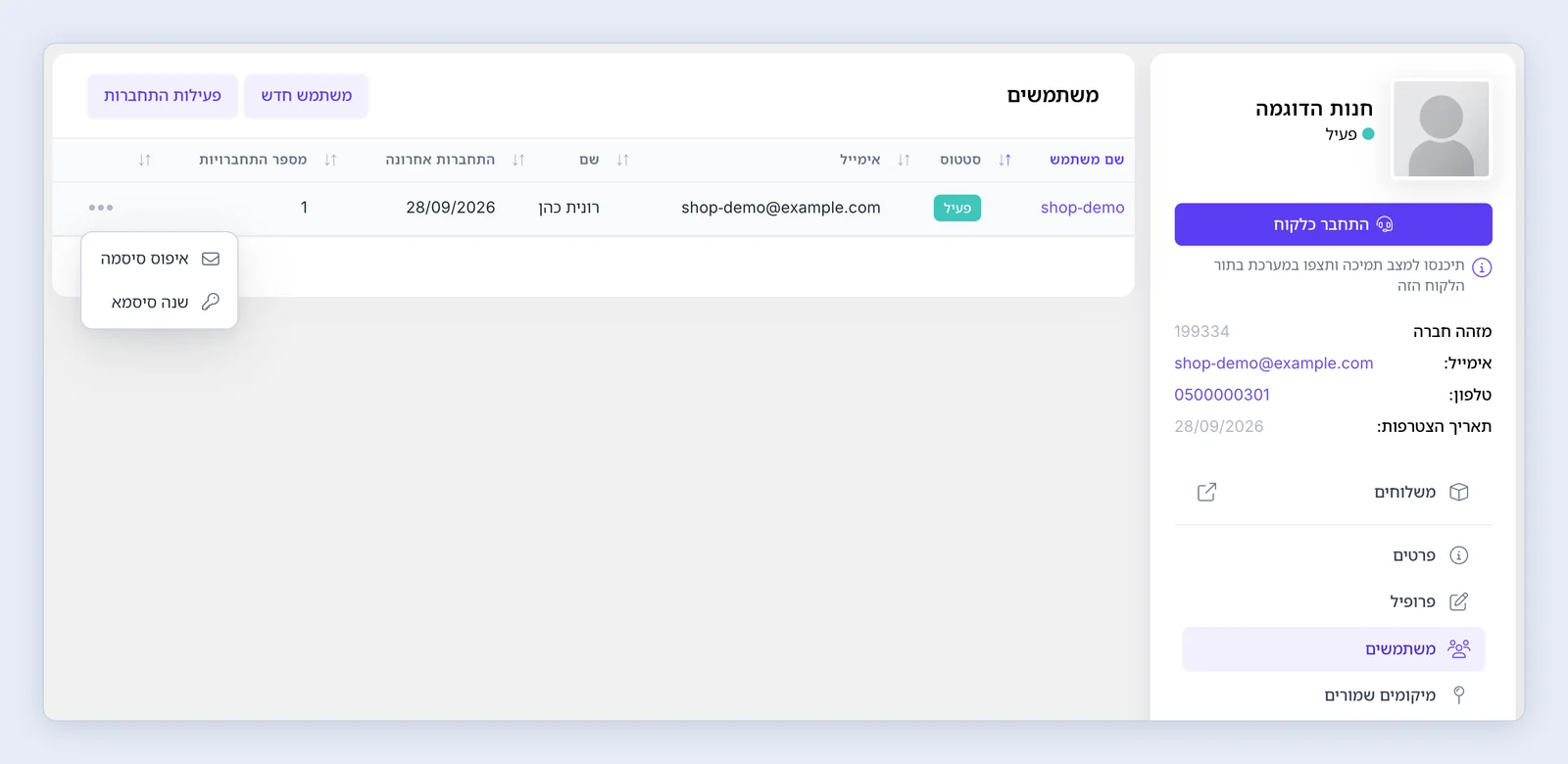Click the customer avatar thumbnail
This screenshot has width=1568, height=764.
(x=1442, y=129)
